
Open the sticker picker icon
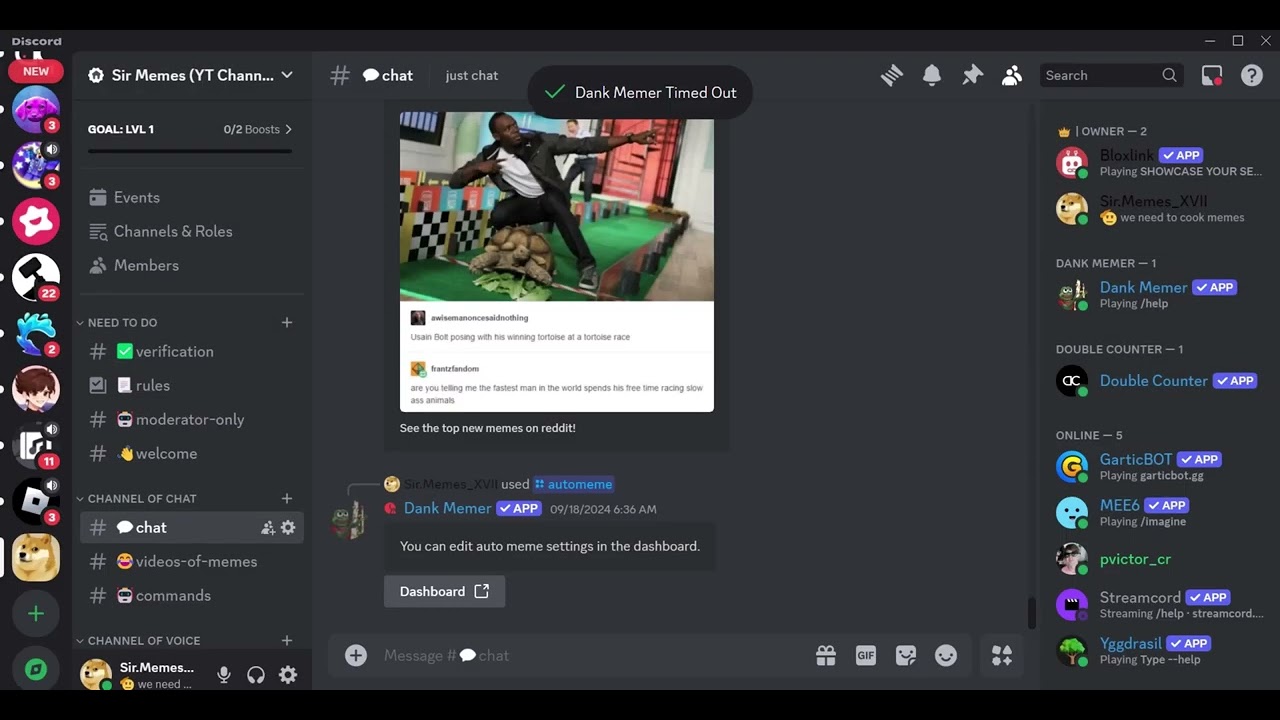coord(906,655)
